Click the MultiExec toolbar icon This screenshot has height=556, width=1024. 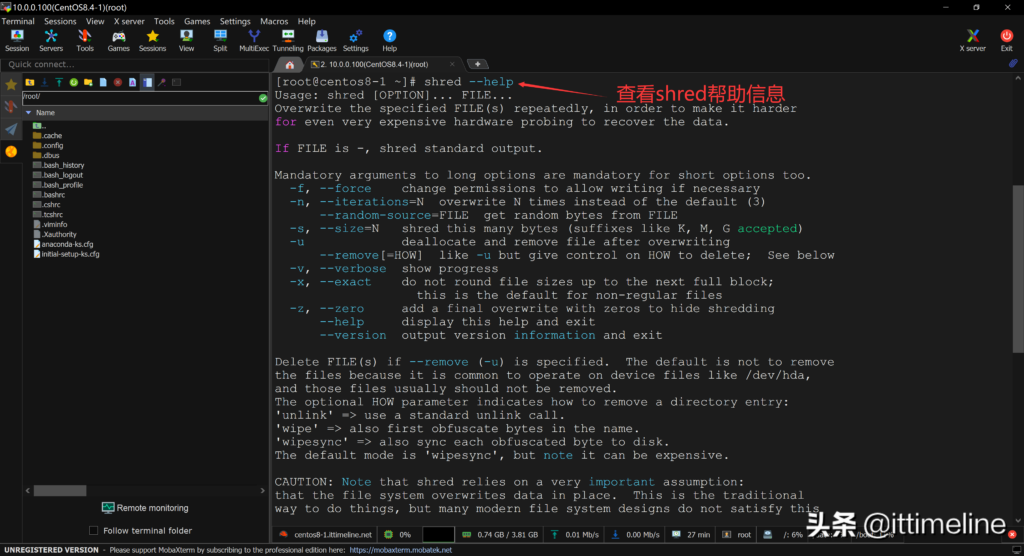point(254,37)
